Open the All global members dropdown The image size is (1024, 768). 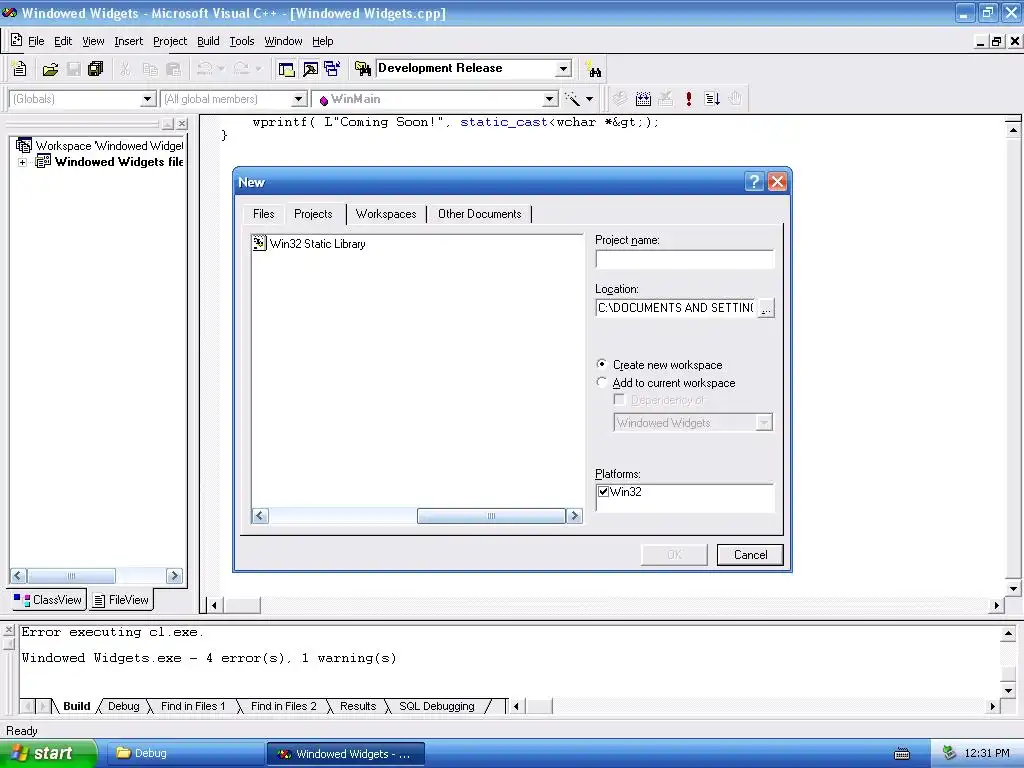click(299, 99)
